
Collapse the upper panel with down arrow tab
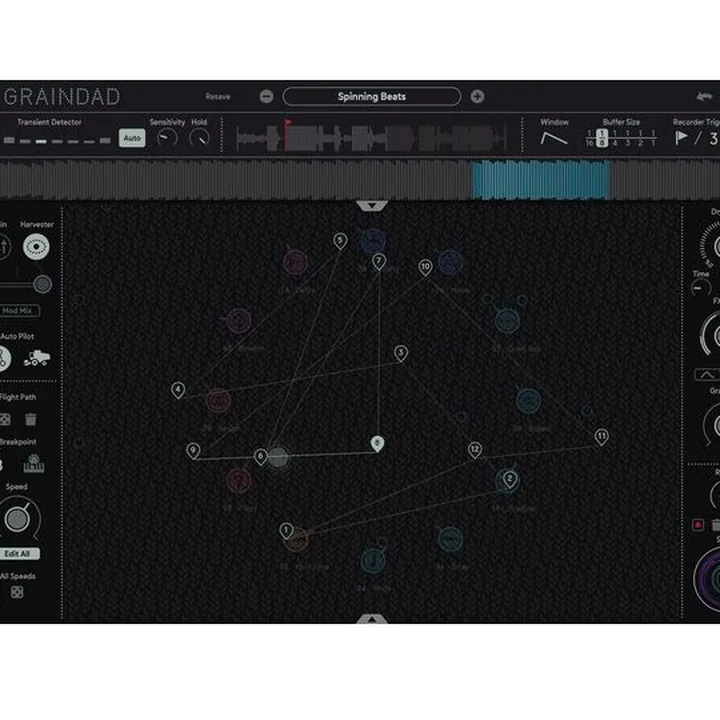coord(372,206)
